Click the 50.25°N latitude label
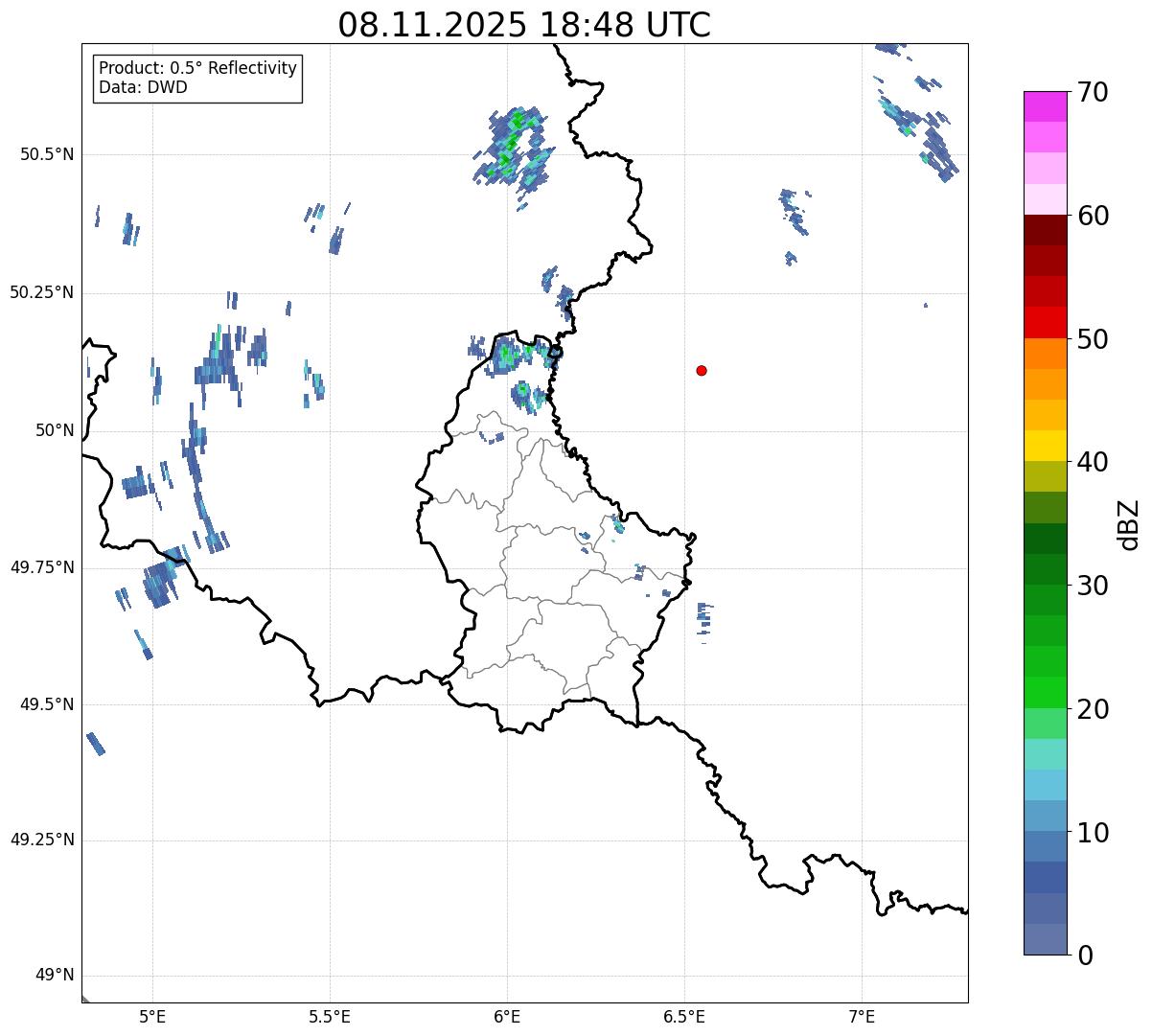This screenshot has height=1036, width=1152. (41, 292)
